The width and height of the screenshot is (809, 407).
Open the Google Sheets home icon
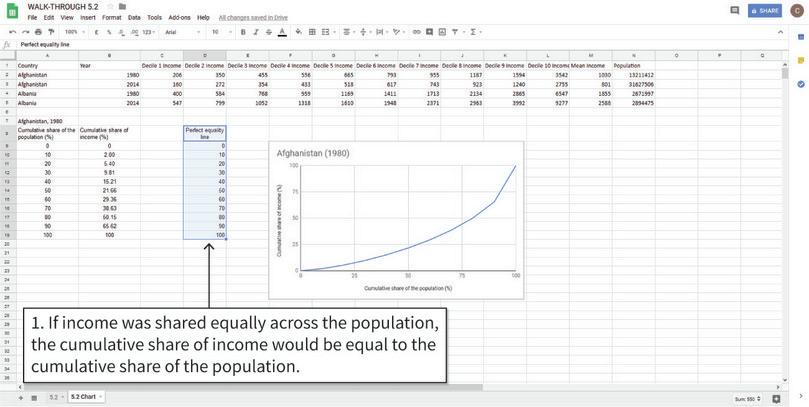[x=12, y=12]
